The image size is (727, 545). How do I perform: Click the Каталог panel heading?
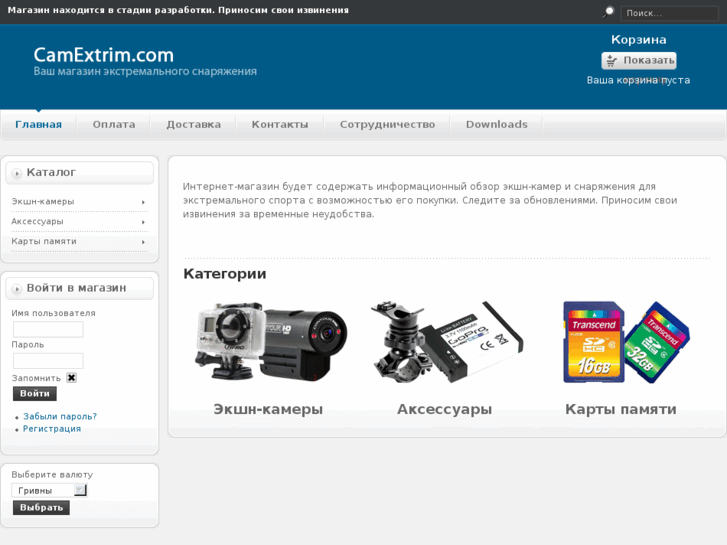coord(51,172)
